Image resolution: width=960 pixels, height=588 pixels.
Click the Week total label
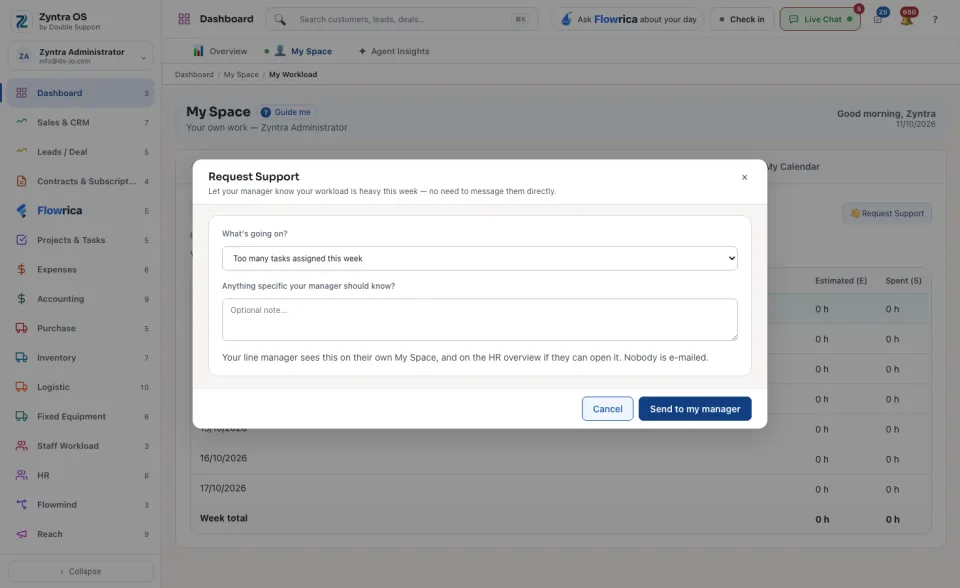click(x=224, y=518)
